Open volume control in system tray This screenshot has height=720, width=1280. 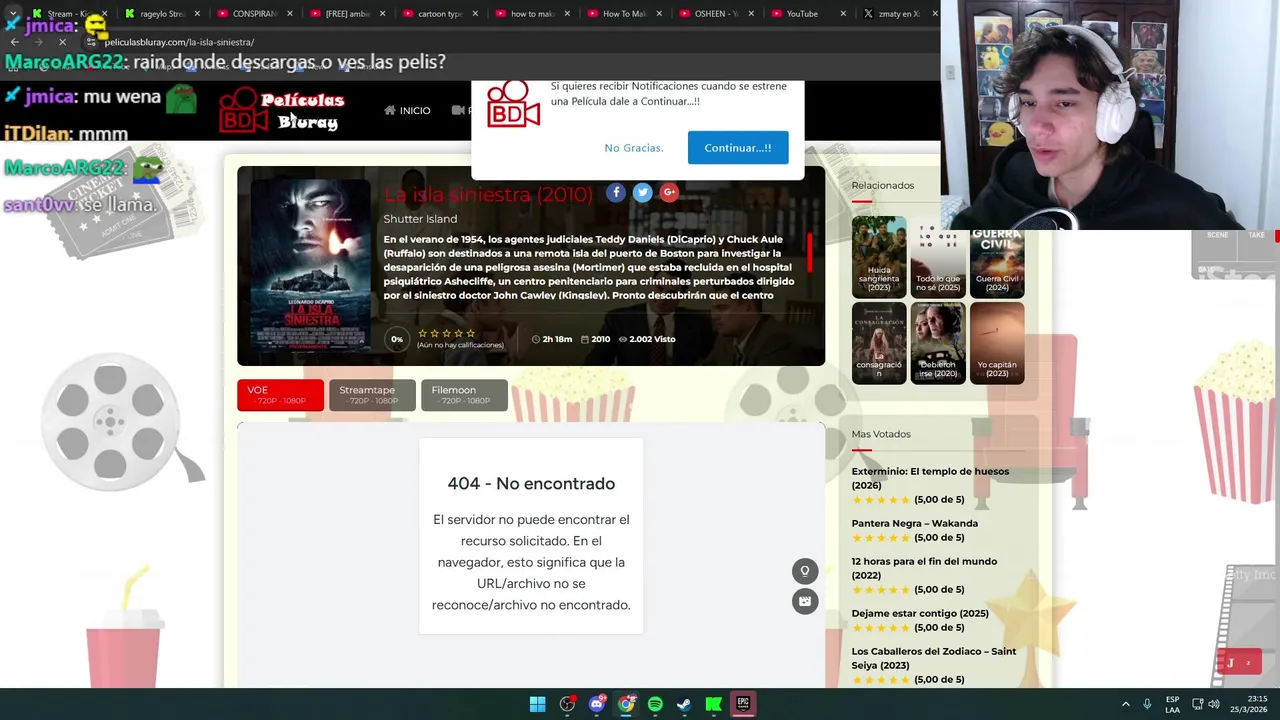coord(1214,704)
